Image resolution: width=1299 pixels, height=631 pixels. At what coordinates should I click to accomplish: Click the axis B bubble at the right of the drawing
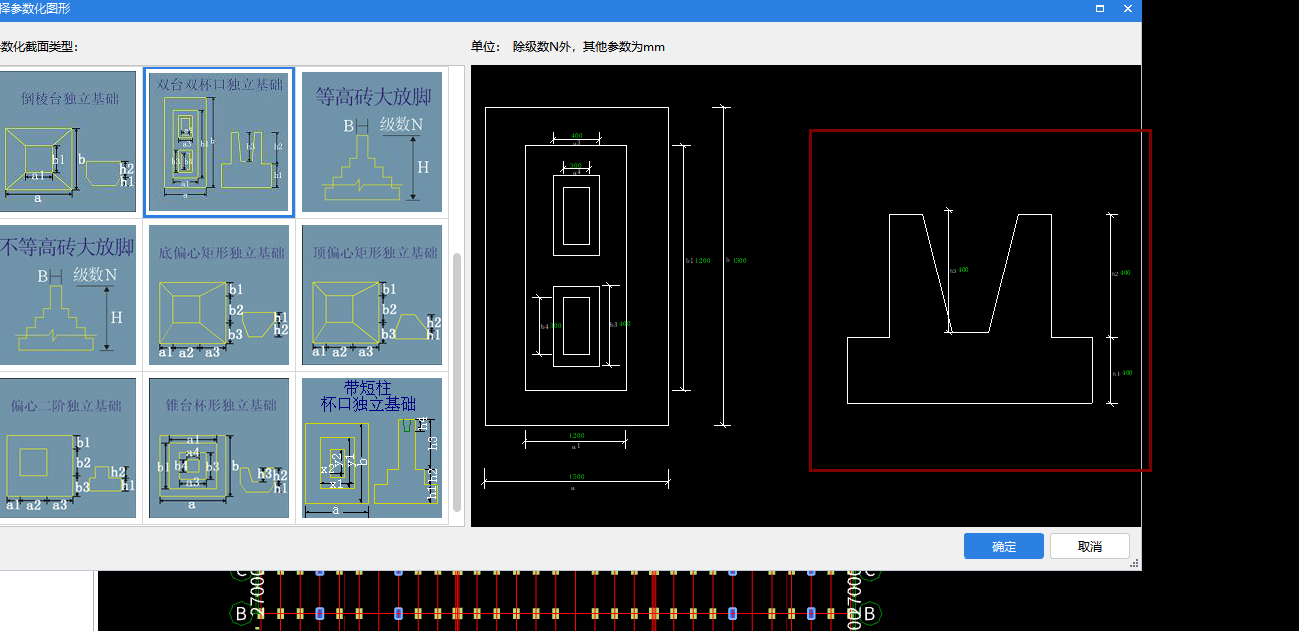point(868,613)
